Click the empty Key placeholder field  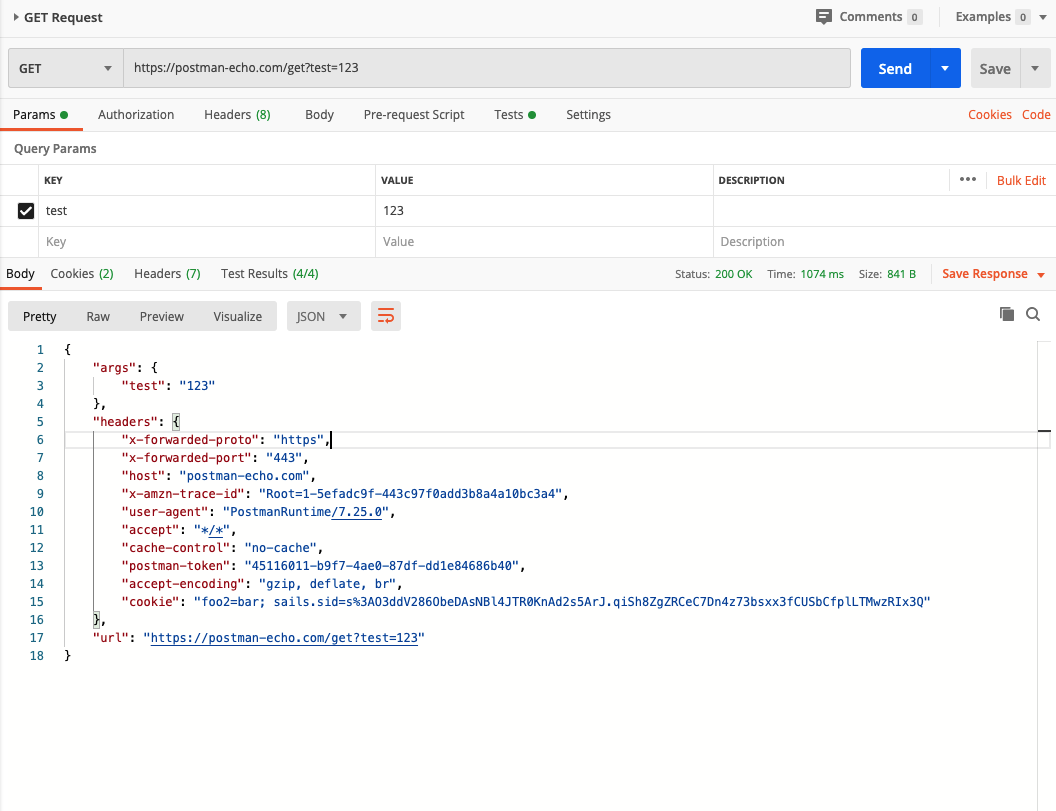[x=207, y=242]
